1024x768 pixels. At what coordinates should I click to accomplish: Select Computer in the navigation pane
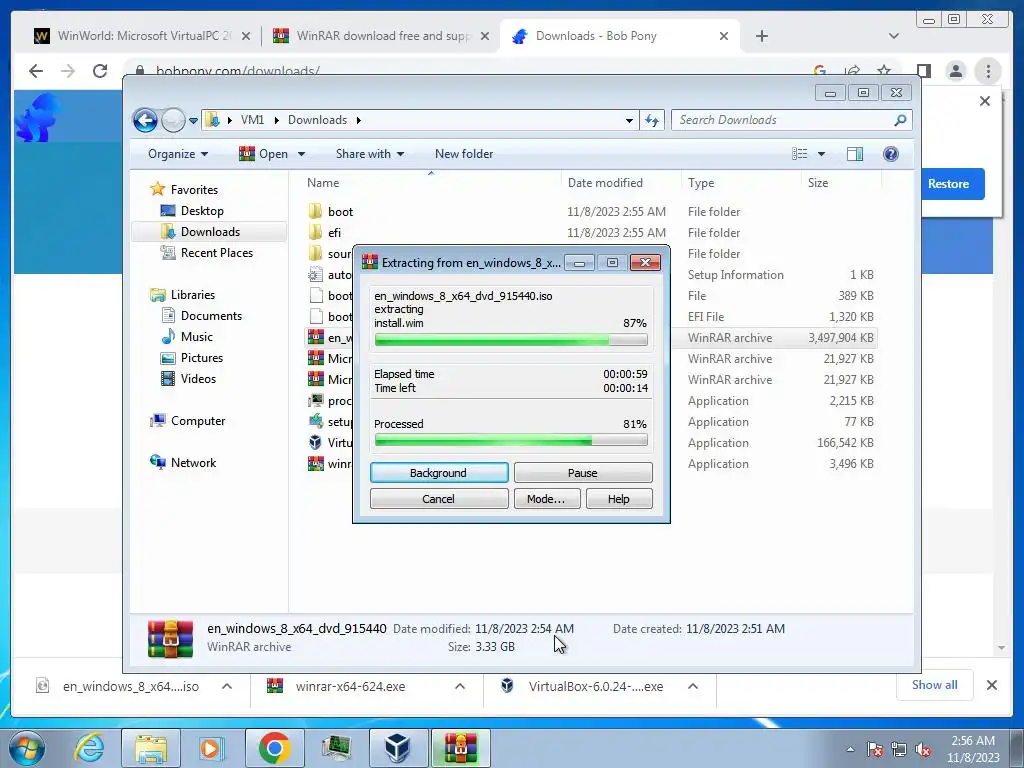[198, 421]
